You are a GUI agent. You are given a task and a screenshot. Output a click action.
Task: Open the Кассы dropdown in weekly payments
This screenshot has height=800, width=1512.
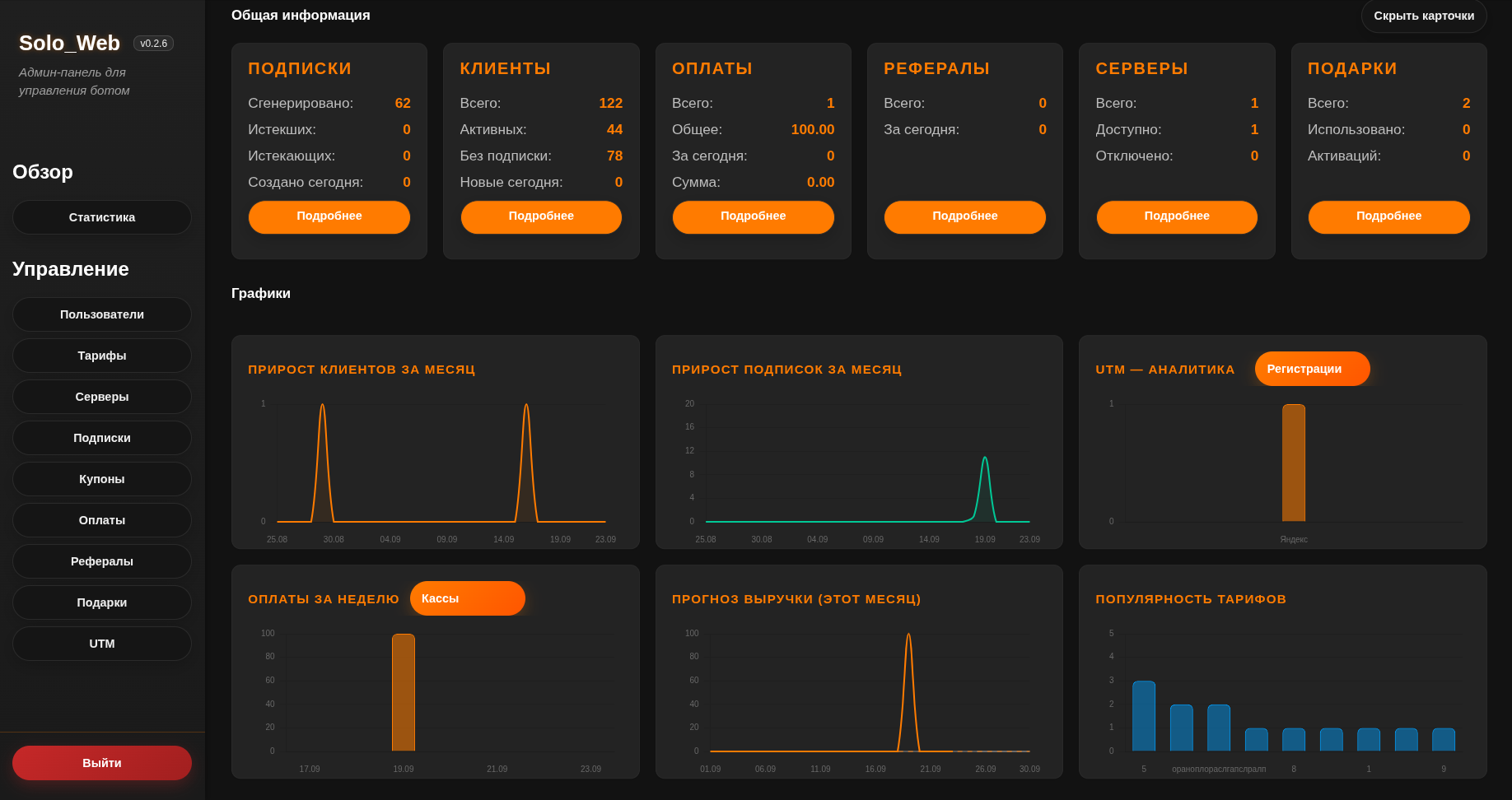(467, 598)
